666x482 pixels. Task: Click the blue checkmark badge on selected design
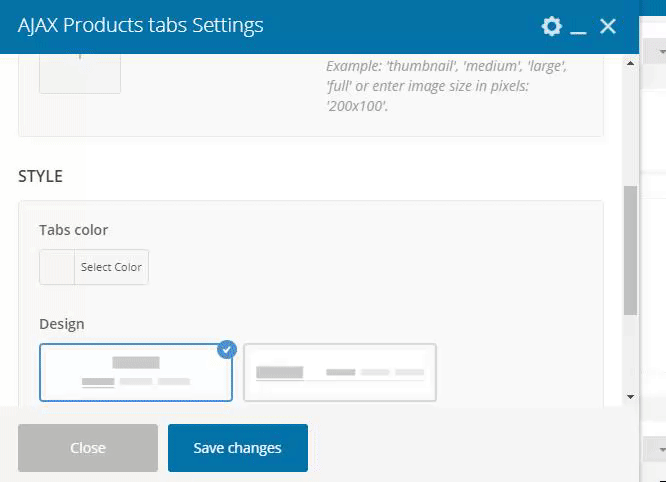pyautogui.click(x=226, y=350)
